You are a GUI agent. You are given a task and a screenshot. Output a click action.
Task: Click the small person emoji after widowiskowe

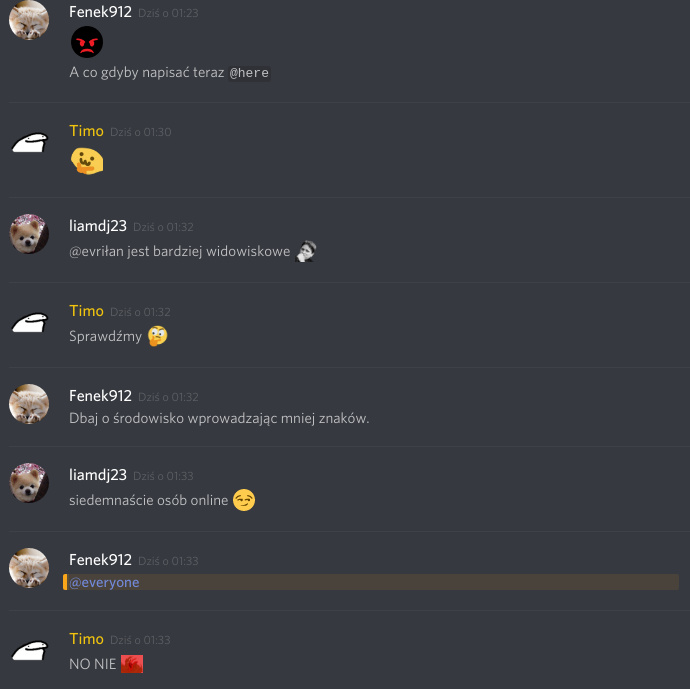point(306,251)
